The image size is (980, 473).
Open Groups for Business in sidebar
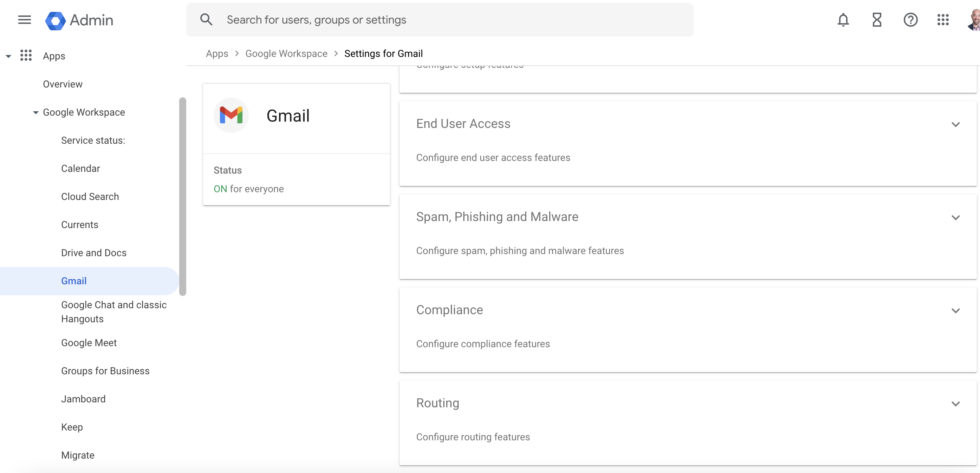105,371
